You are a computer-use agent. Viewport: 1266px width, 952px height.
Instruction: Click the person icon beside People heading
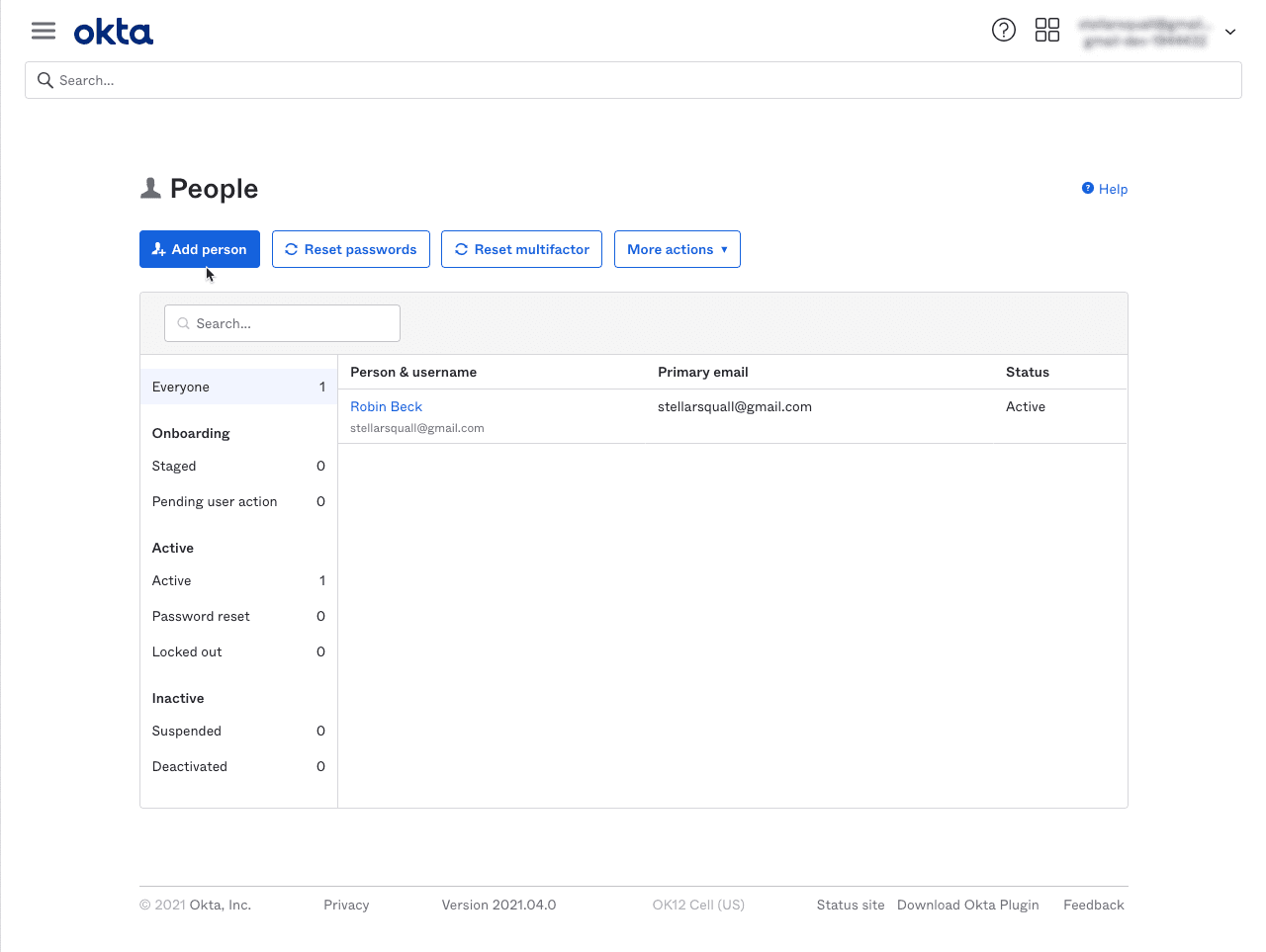coord(150,188)
